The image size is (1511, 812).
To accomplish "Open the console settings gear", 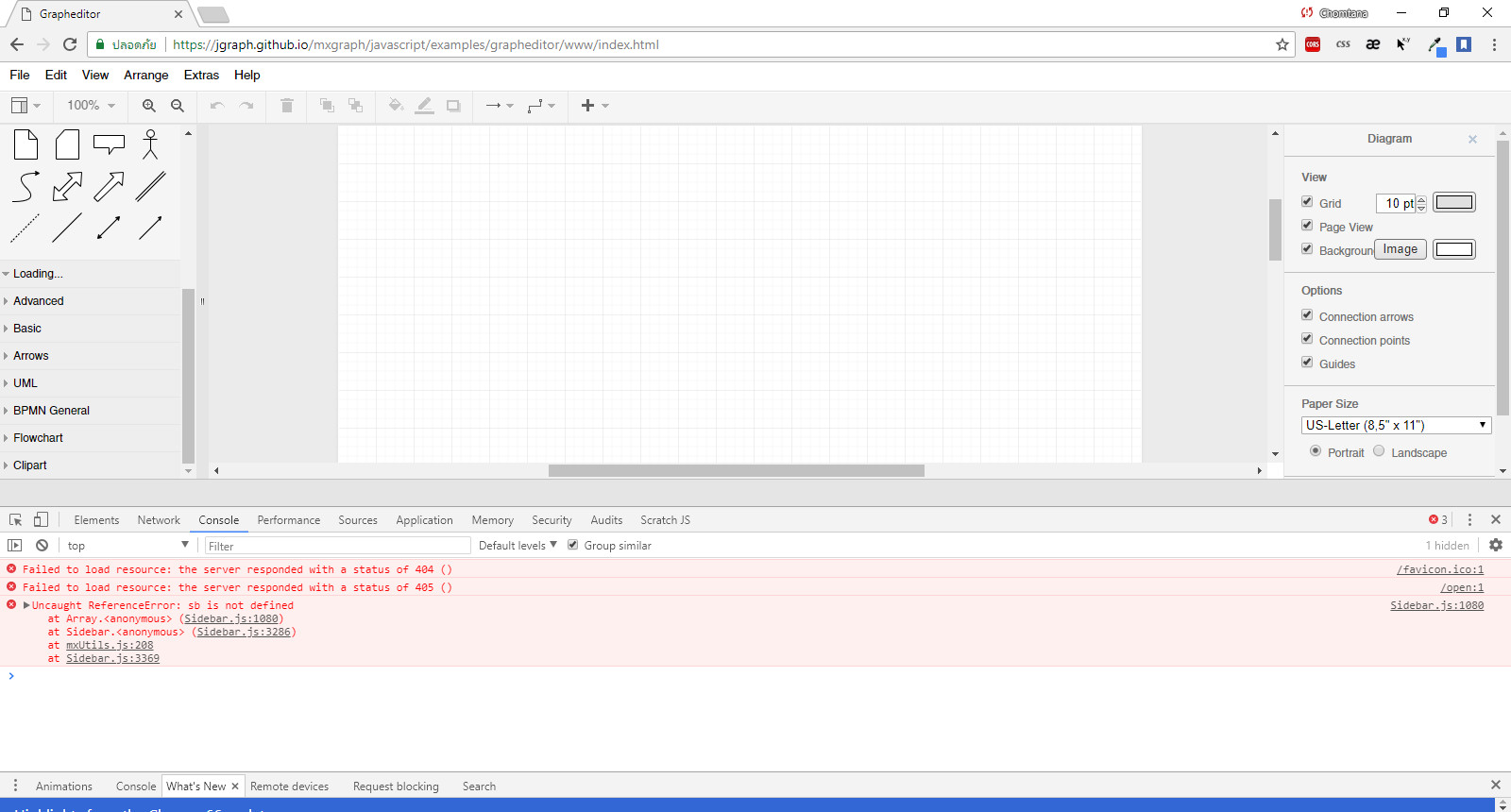I will tap(1496, 545).
